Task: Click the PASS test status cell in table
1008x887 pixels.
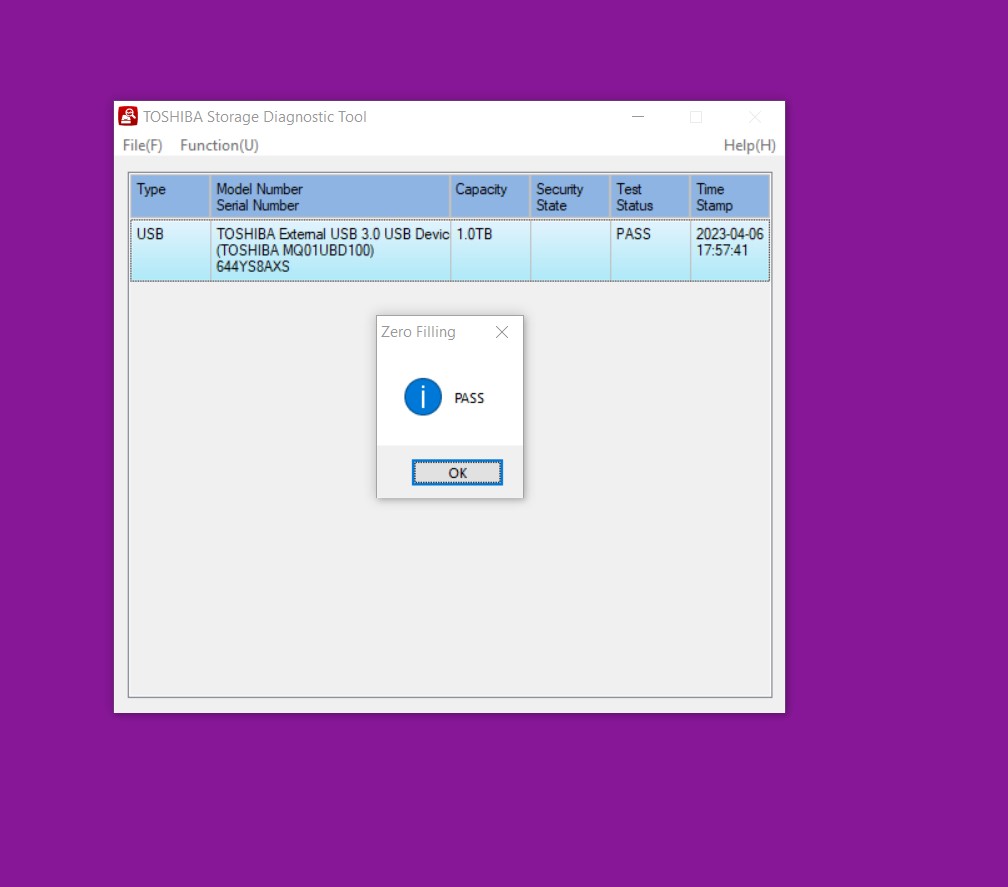Action: click(650, 250)
